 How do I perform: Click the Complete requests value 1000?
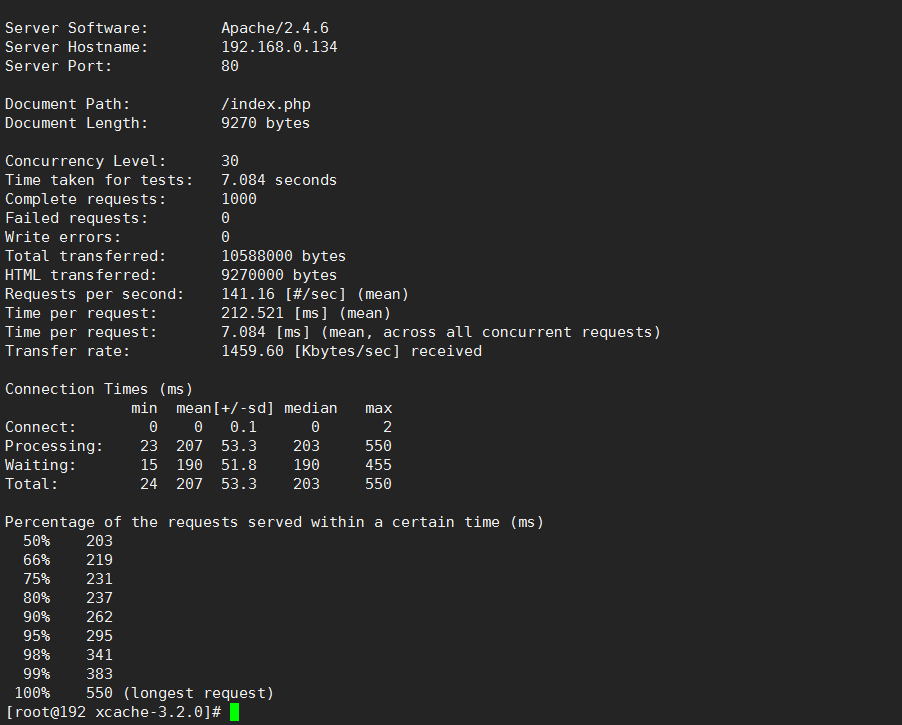click(239, 199)
